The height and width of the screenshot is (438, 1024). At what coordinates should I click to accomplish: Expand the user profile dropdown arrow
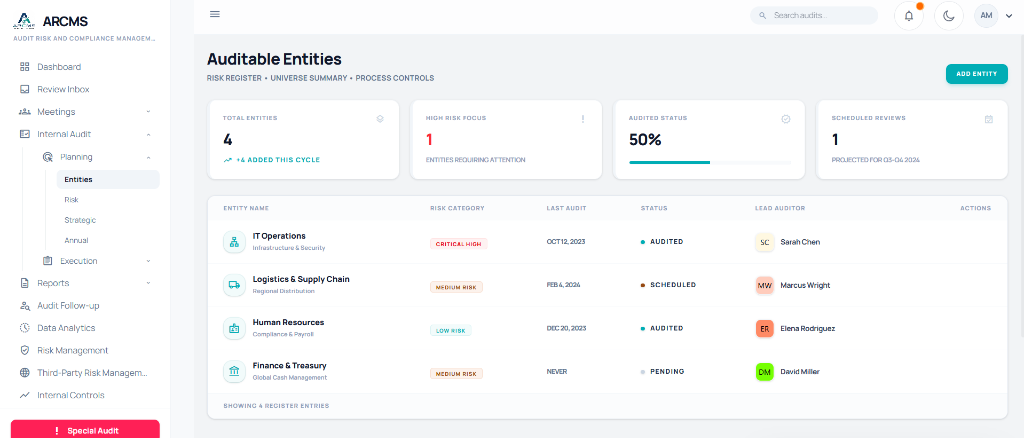1009,16
